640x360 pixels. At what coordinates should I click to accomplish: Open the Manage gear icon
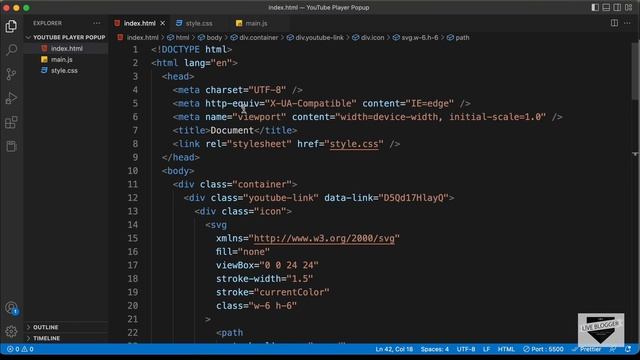tap(11, 331)
